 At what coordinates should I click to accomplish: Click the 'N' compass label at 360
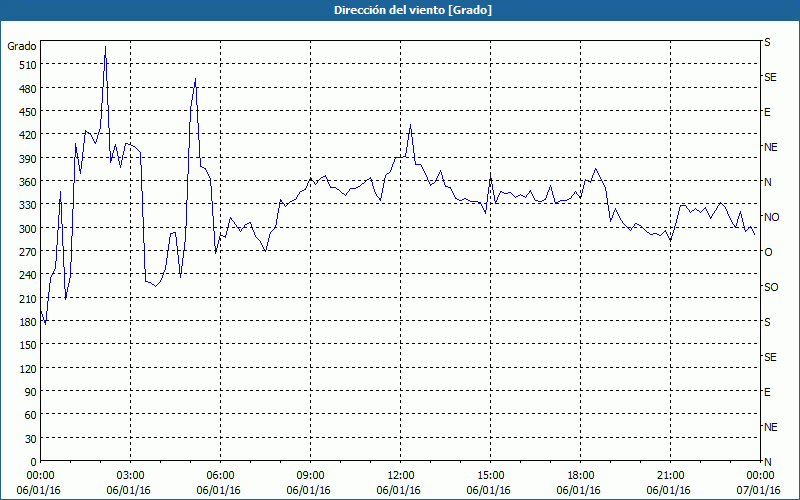click(x=768, y=182)
